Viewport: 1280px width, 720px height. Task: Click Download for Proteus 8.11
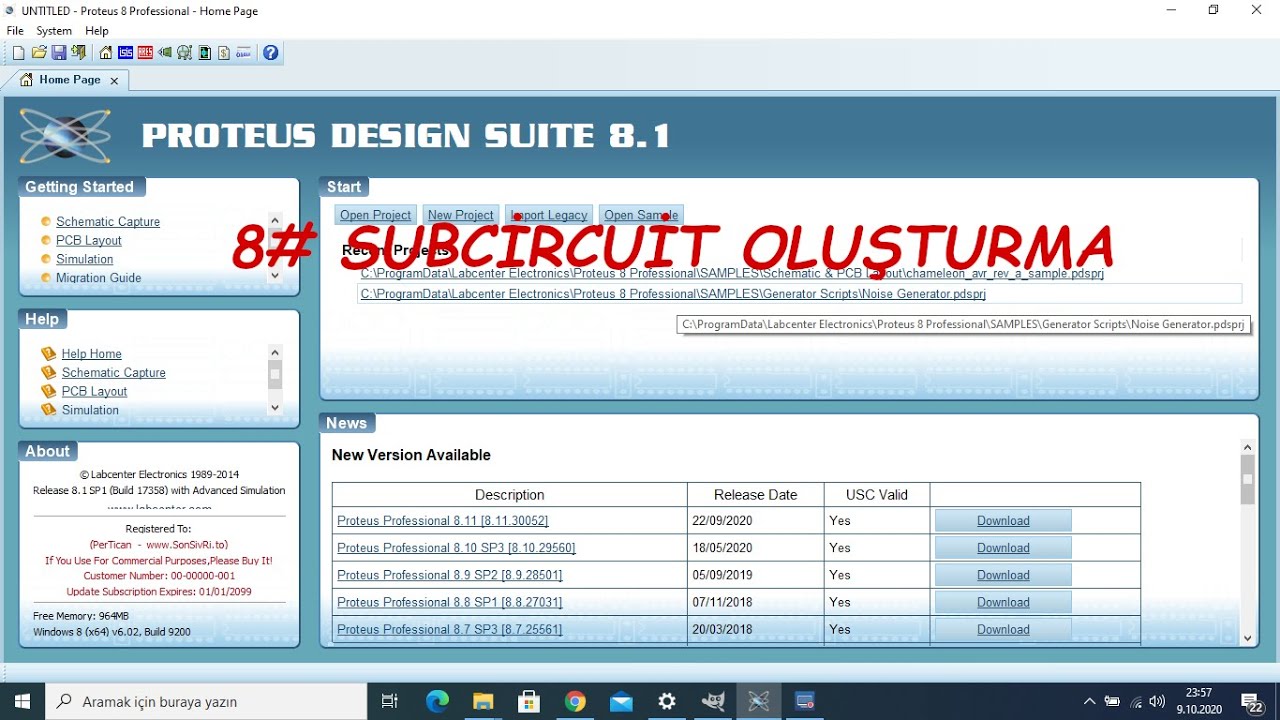click(x=1003, y=521)
